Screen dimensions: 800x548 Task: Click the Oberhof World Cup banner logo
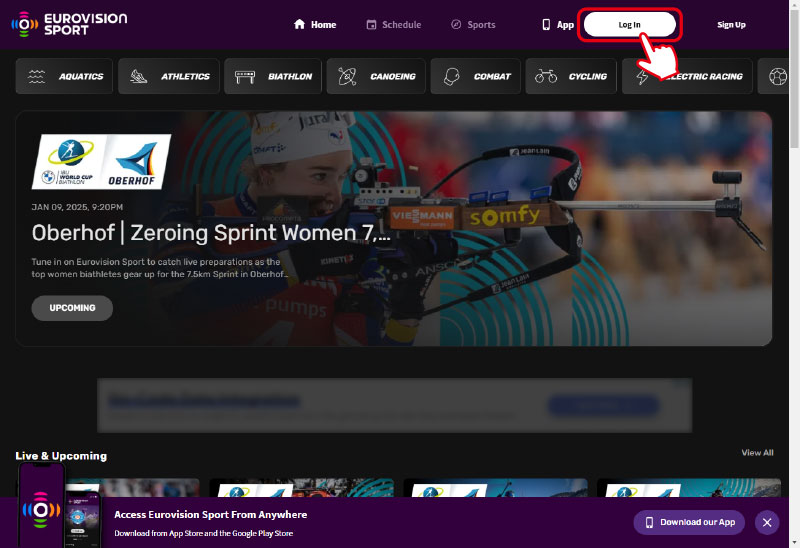[102, 161]
